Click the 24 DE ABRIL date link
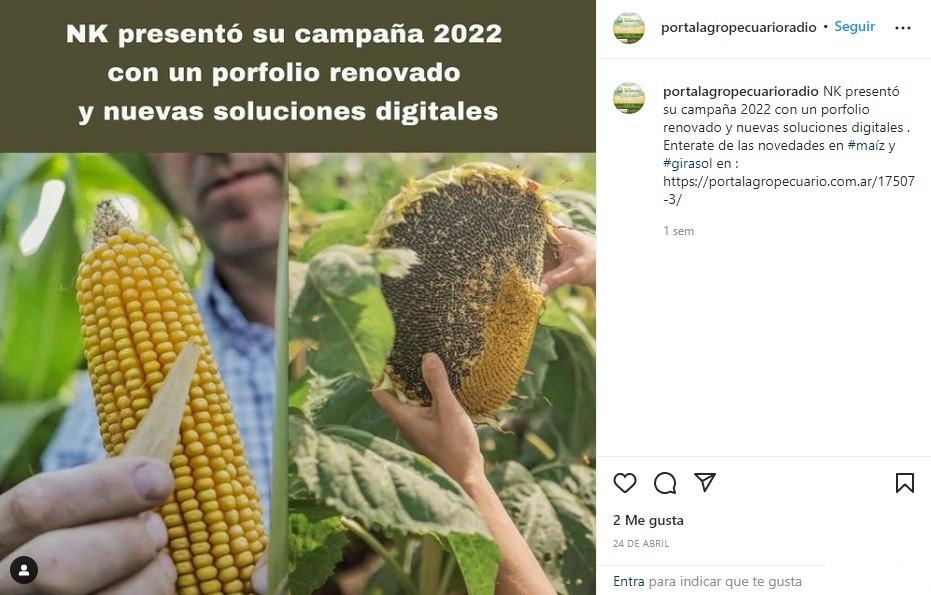 point(641,543)
